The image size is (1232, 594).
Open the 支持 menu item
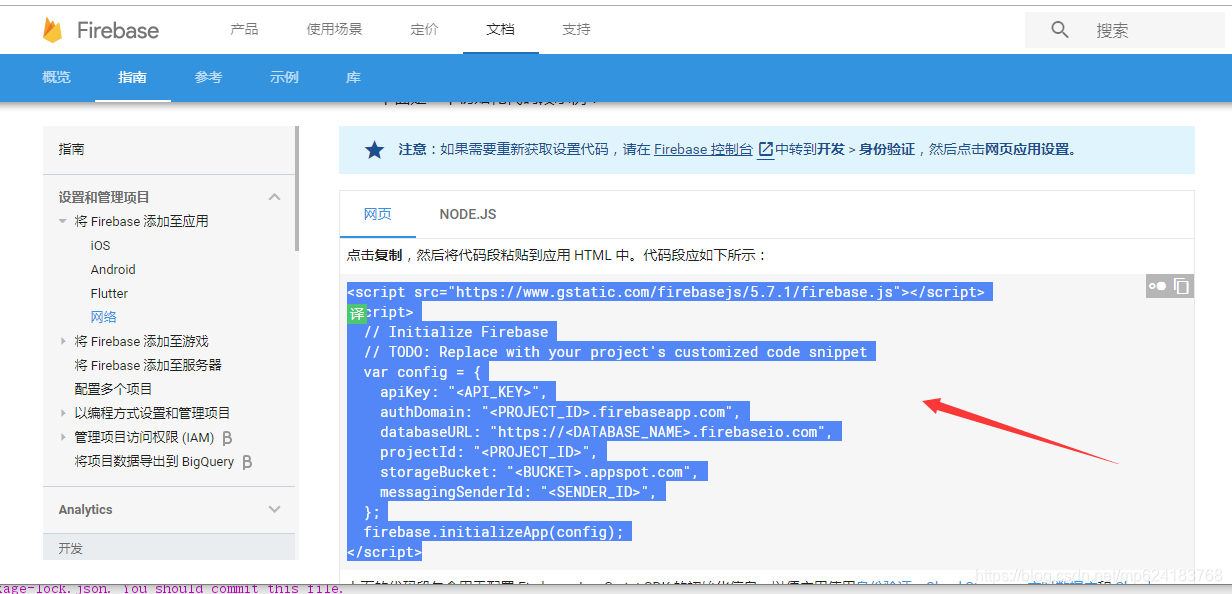click(x=576, y=29)
